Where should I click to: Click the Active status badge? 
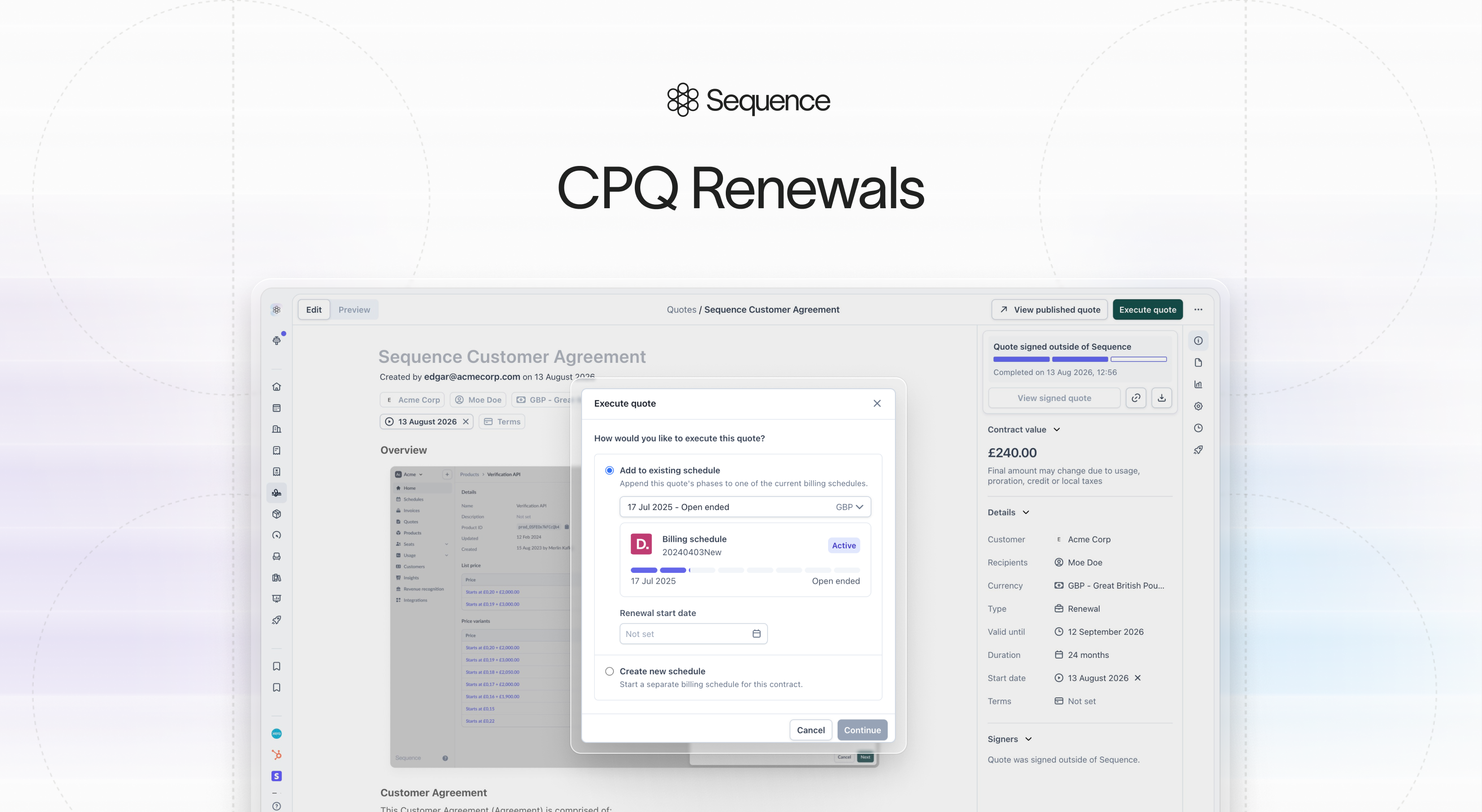[844, 545]
